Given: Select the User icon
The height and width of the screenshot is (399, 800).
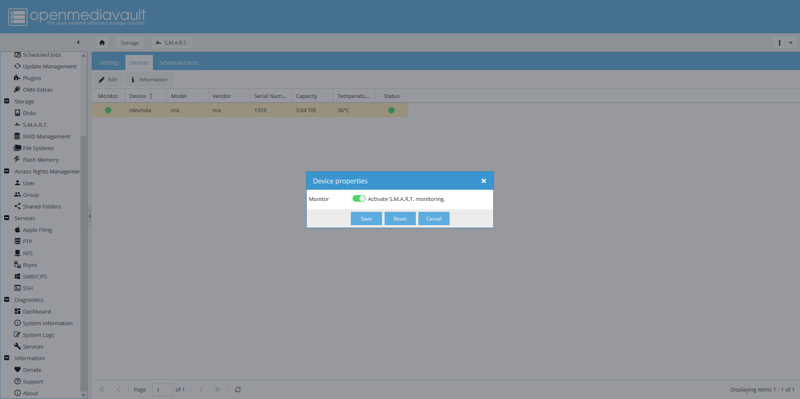Looking at the screenshot, I should (x=17, y=183).
